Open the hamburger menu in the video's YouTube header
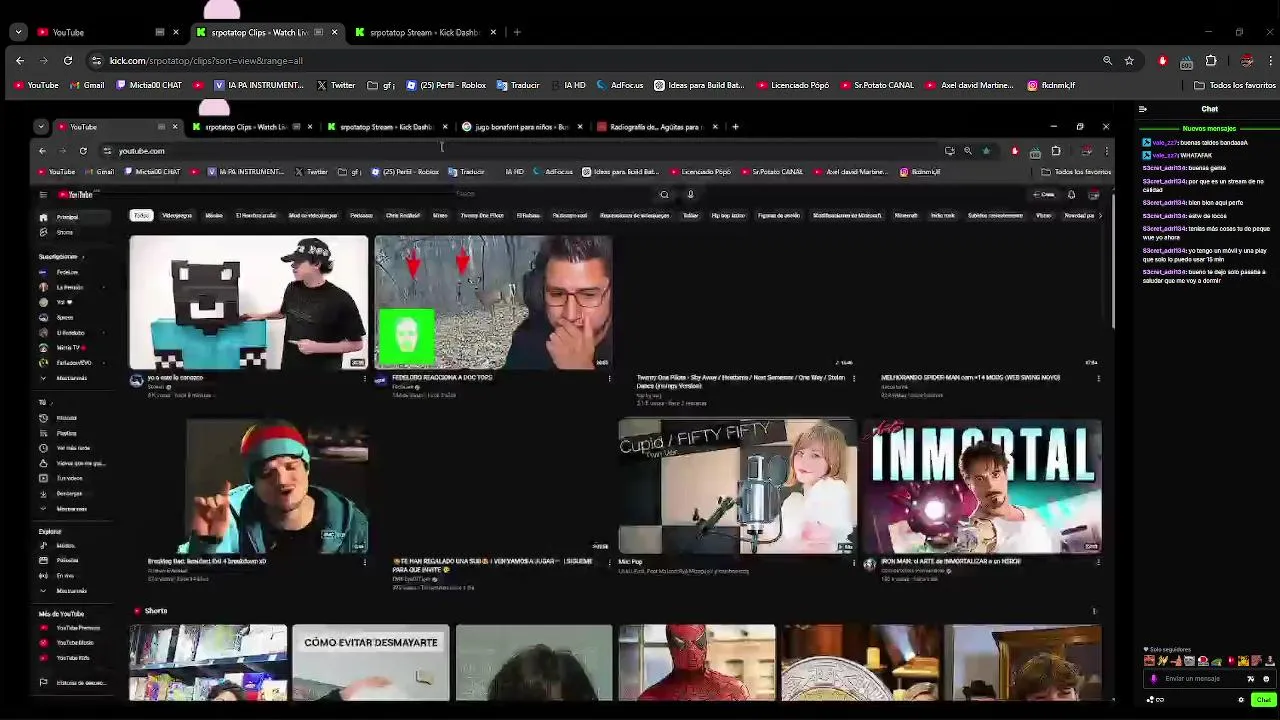Screen dimensions: 1280x720 pos(43,195)
